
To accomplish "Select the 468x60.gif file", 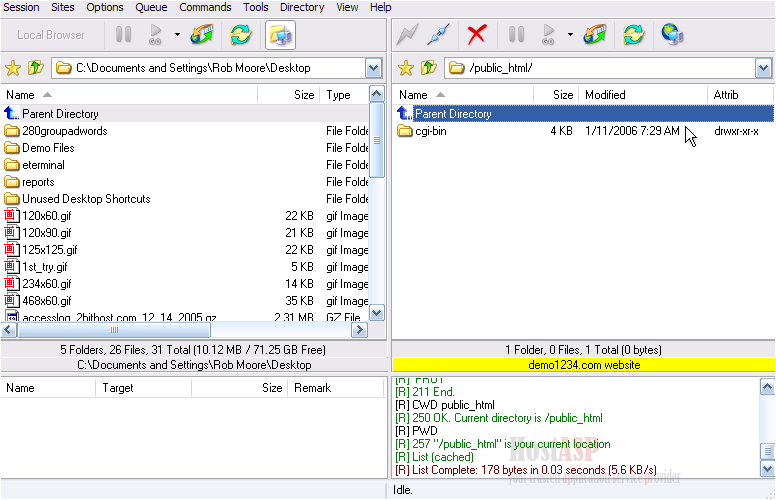I will (46, 301).
